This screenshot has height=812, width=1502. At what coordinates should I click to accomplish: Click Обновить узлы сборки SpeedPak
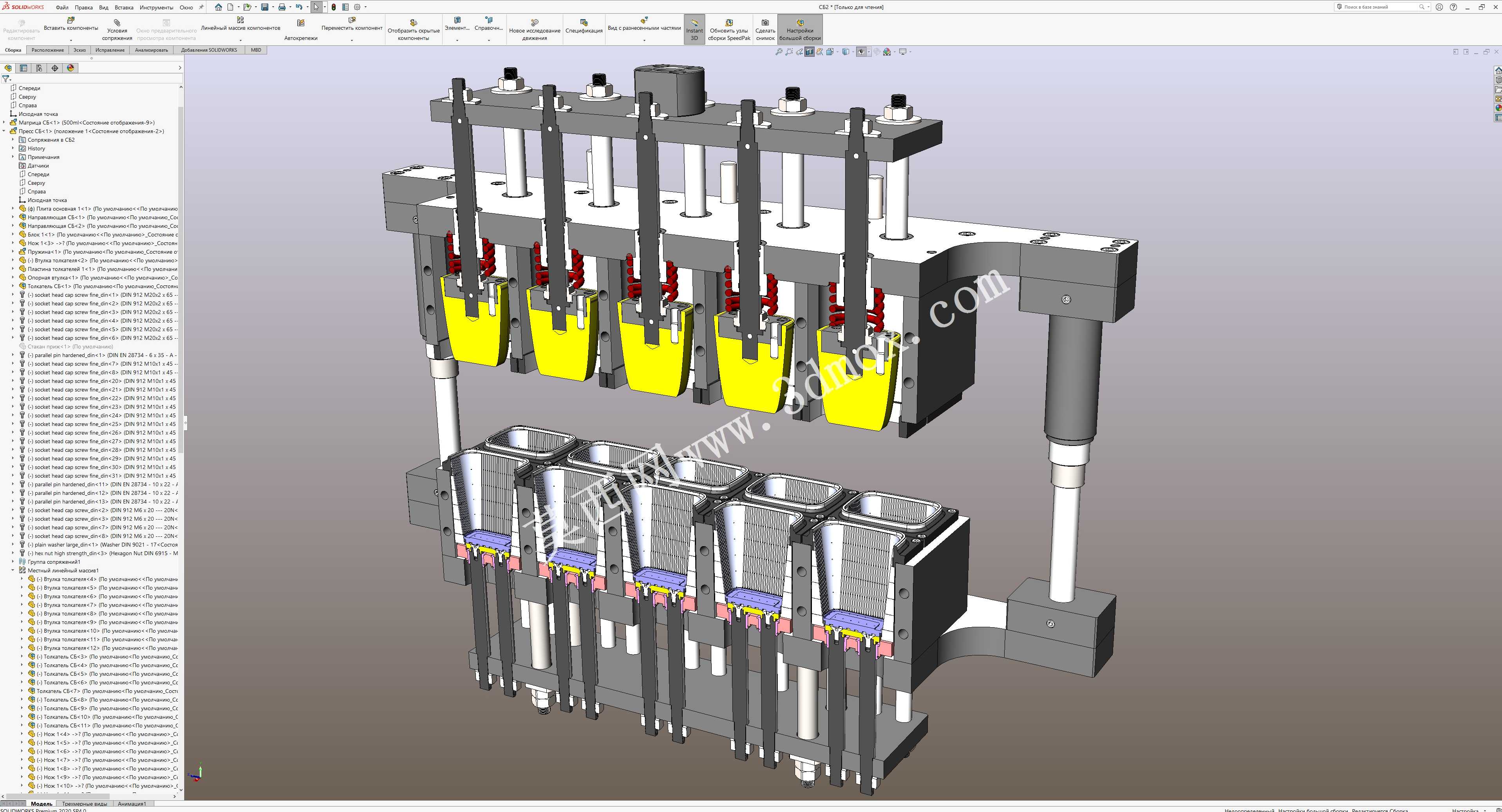729,30
